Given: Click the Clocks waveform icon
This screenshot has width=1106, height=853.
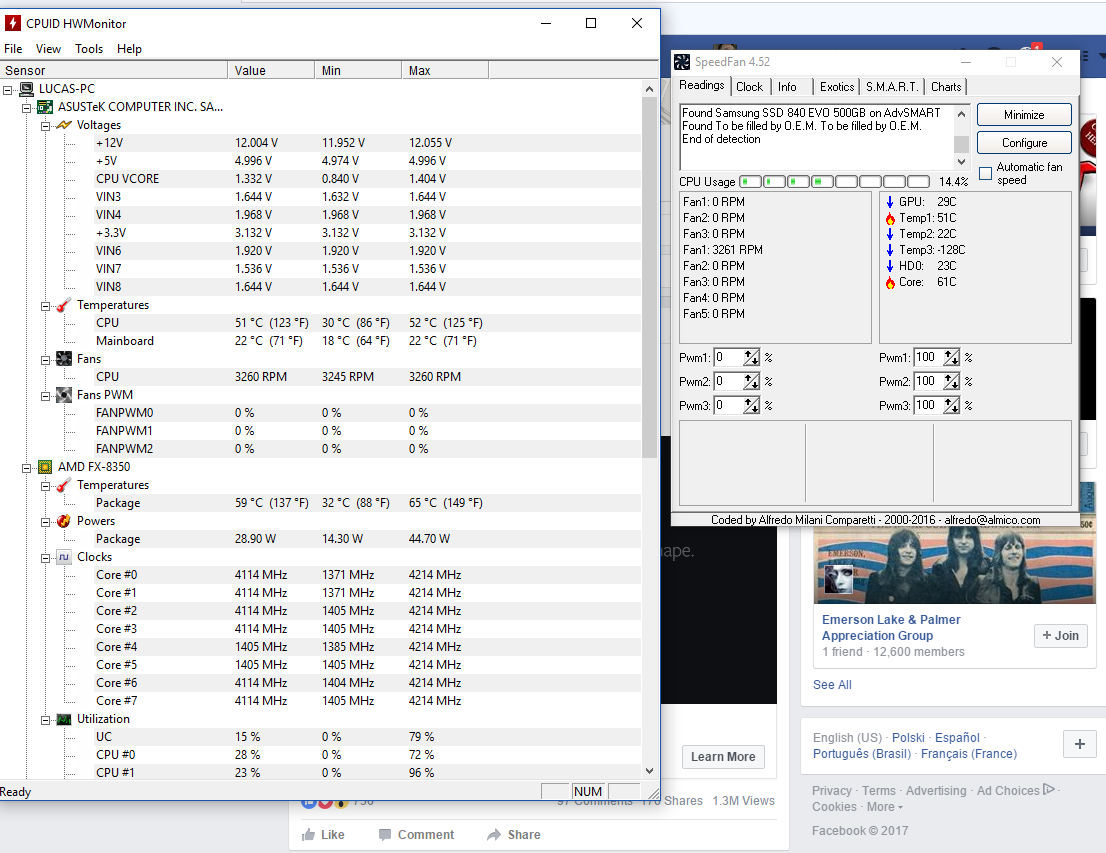Looking at the screenshot, I should tap(64, 557).
